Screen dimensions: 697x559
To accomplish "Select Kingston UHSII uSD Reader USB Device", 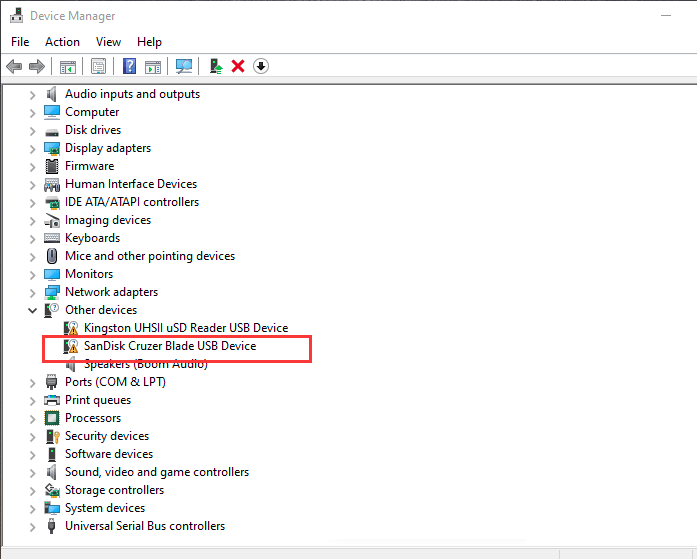I will click(186, 328).
